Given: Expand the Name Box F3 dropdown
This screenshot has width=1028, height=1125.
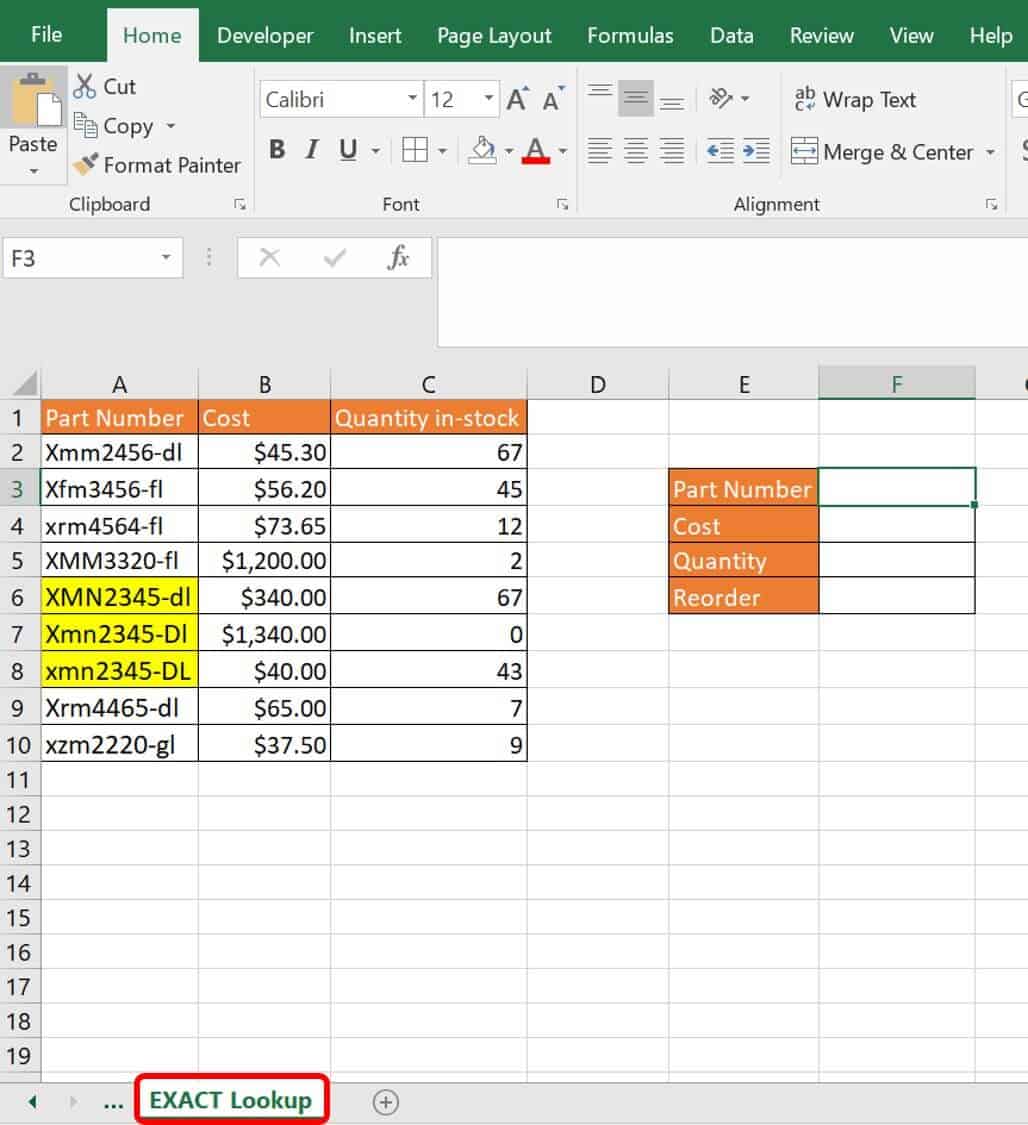Looking at the screenshot, I should tap(166, 257).
